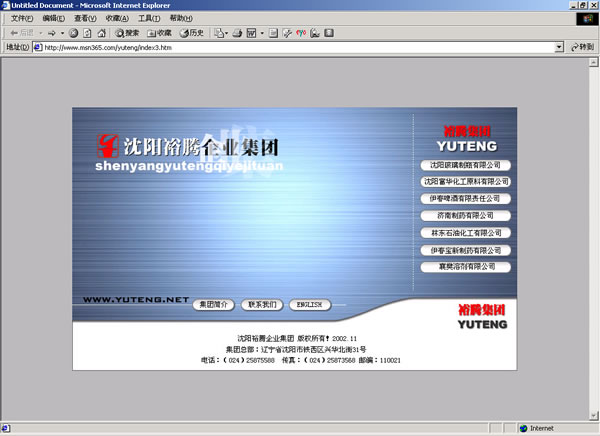Click the 转到 (Go) button

point(582,47)
